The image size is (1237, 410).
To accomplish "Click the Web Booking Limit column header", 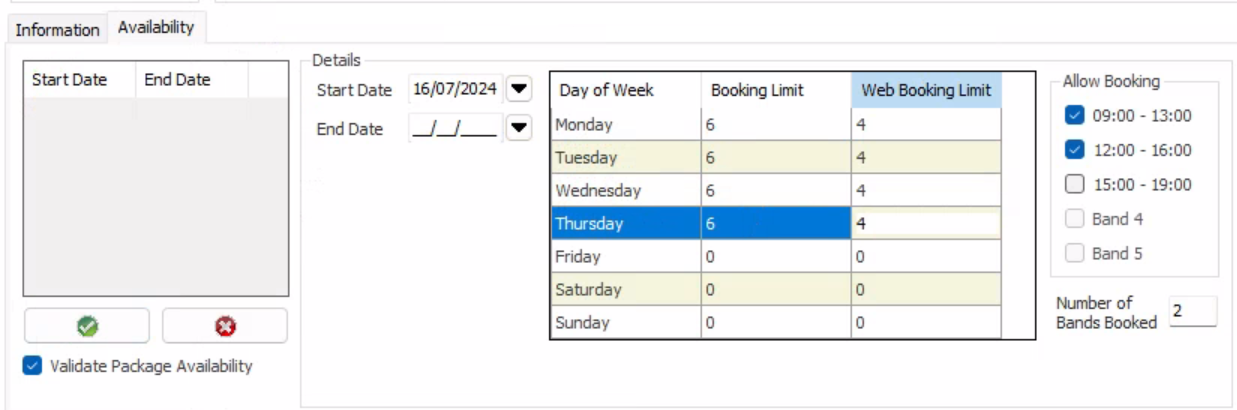I will pyautogui.click(x=926, y=90).
